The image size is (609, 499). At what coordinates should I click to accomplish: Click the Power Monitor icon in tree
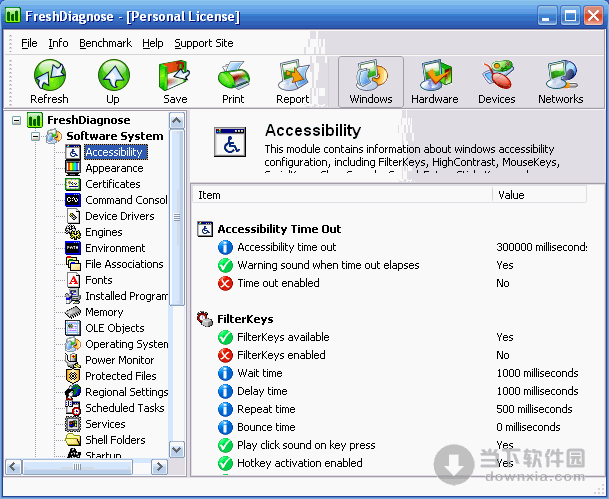[x=73, y=360]
